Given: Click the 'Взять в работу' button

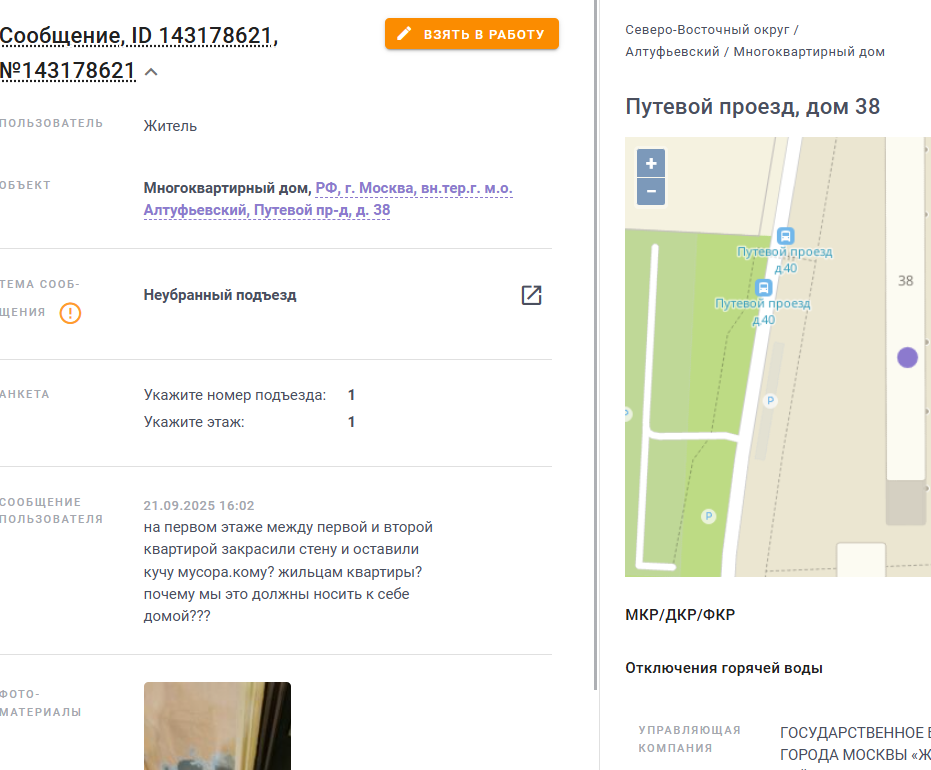Looking at the screenshot, I should click(x=471, y=34).
